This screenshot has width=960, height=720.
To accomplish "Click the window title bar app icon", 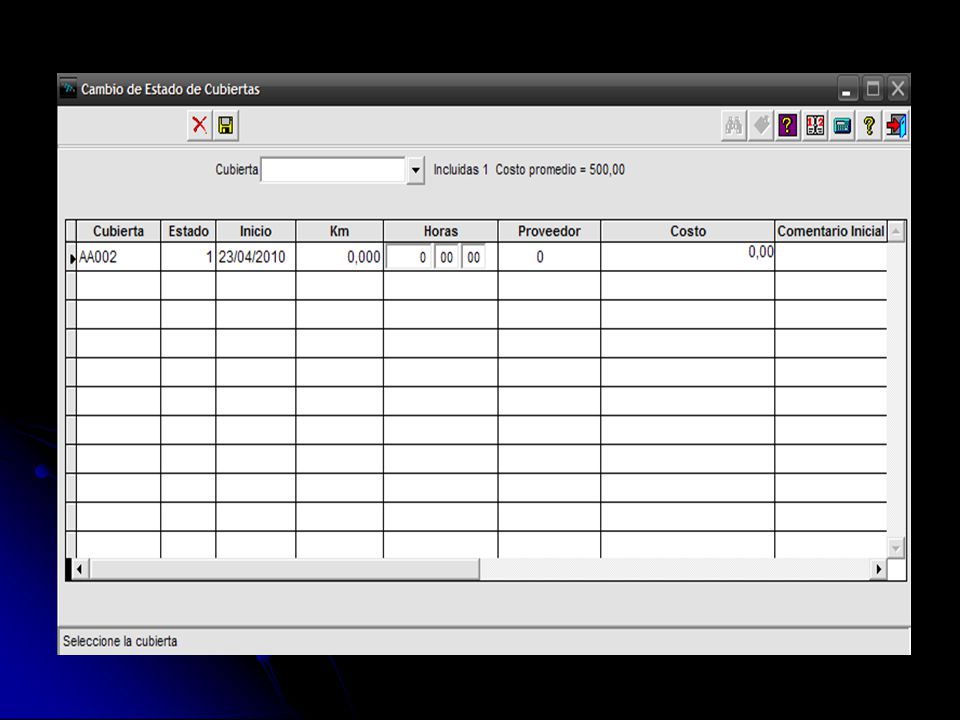I will pyautogui.click(x=69, y=89).
